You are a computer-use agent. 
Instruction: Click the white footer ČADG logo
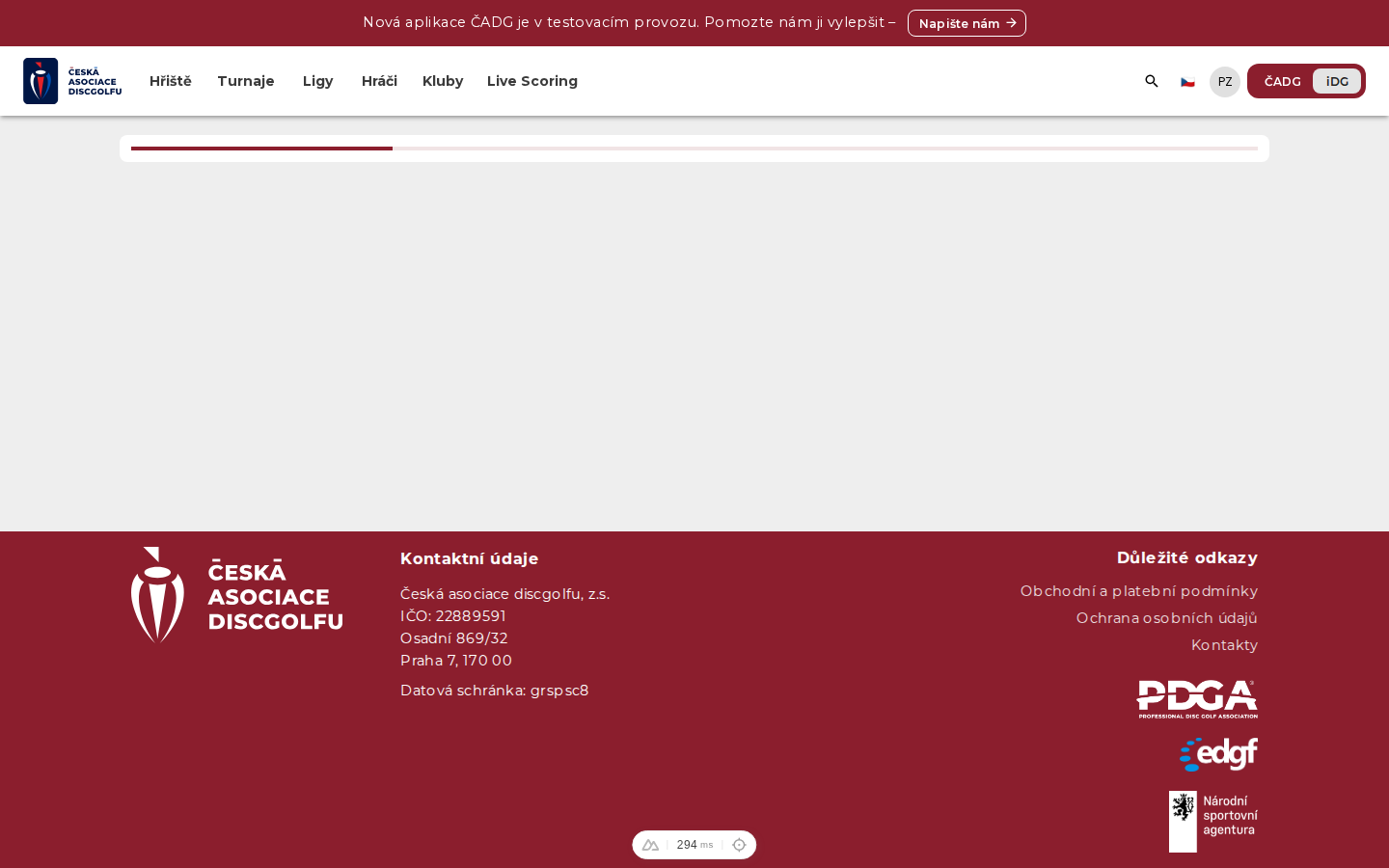pyautogui.click(x=237, y=595)
